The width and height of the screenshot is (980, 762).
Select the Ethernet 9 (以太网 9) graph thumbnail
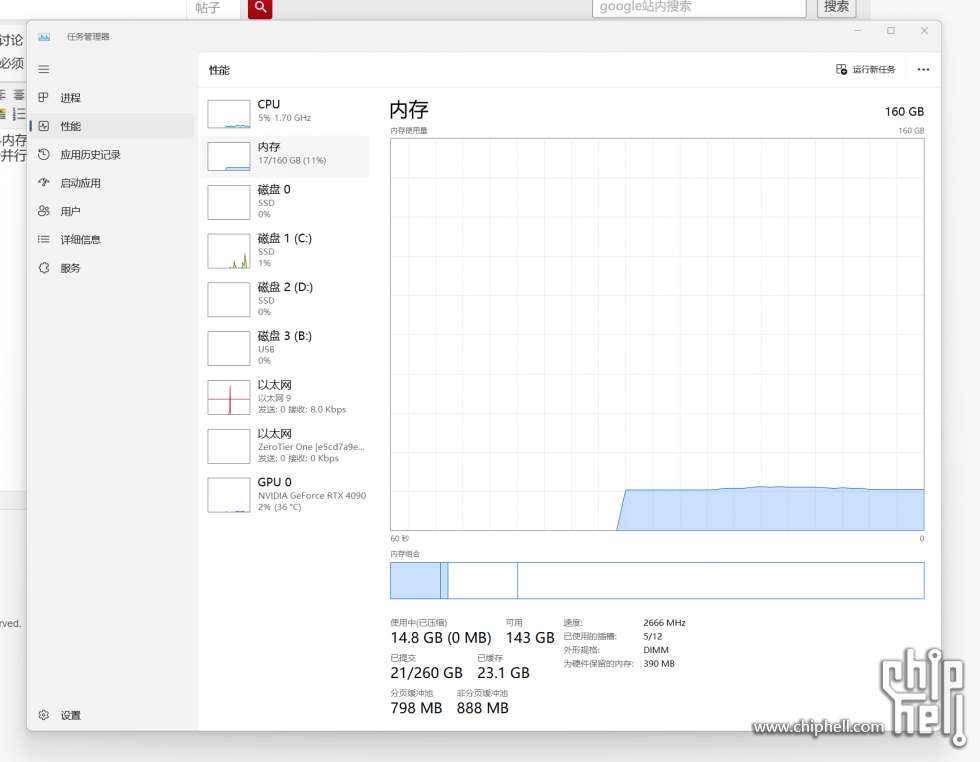(x=229, y=397)
